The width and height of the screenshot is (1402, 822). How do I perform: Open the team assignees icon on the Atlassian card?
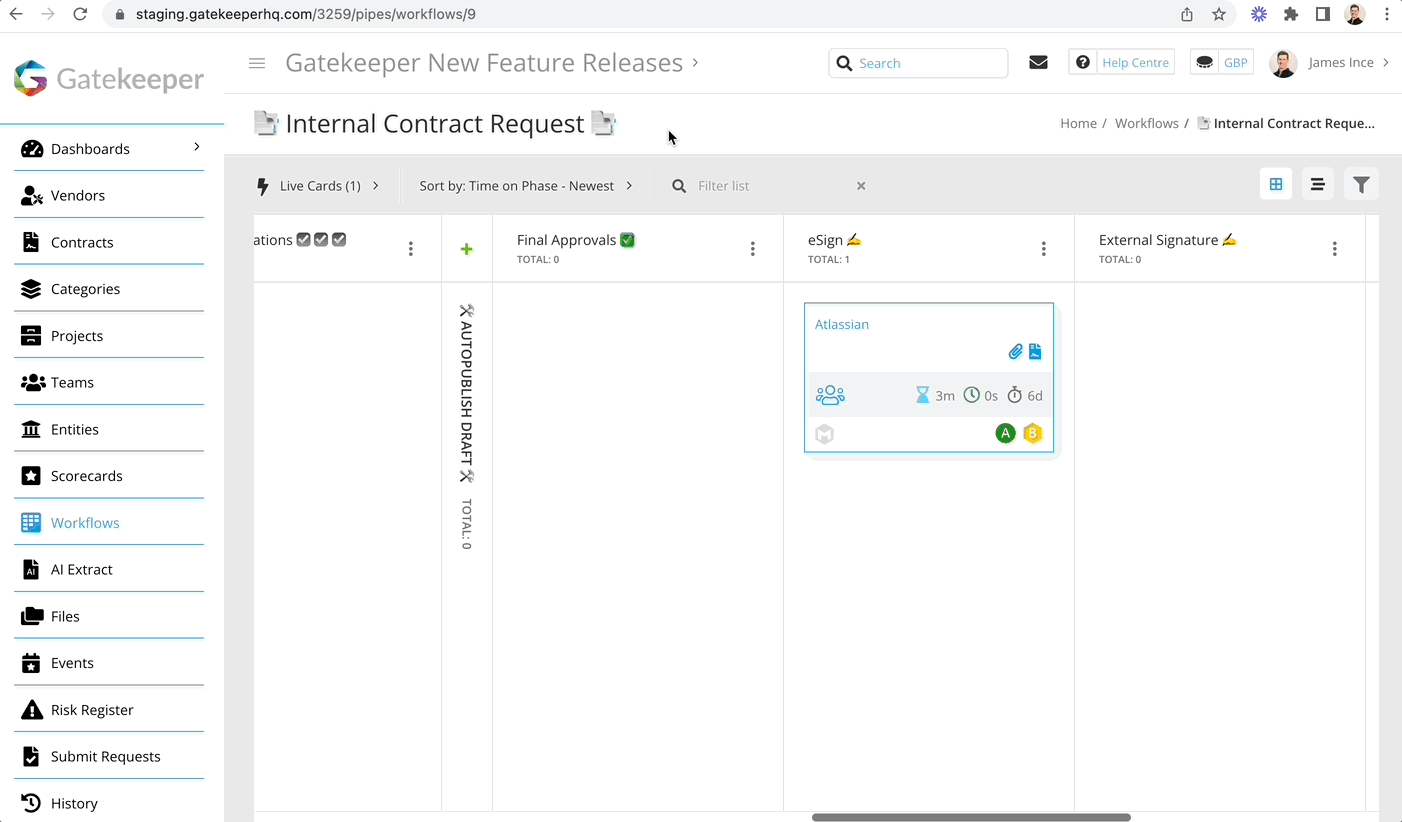(x=830, y=394)
